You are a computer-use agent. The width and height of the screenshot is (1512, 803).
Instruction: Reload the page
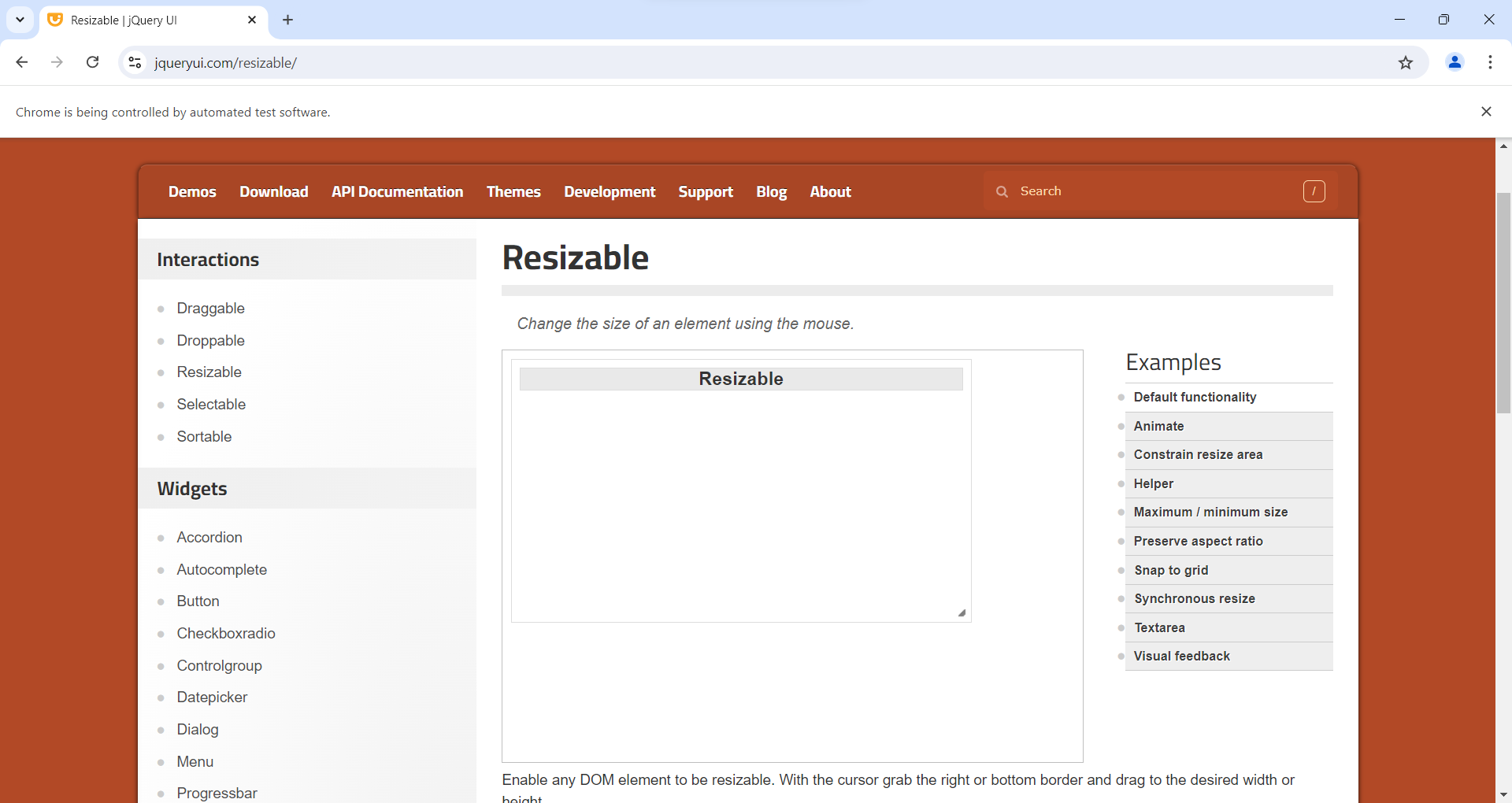(93, 62)
